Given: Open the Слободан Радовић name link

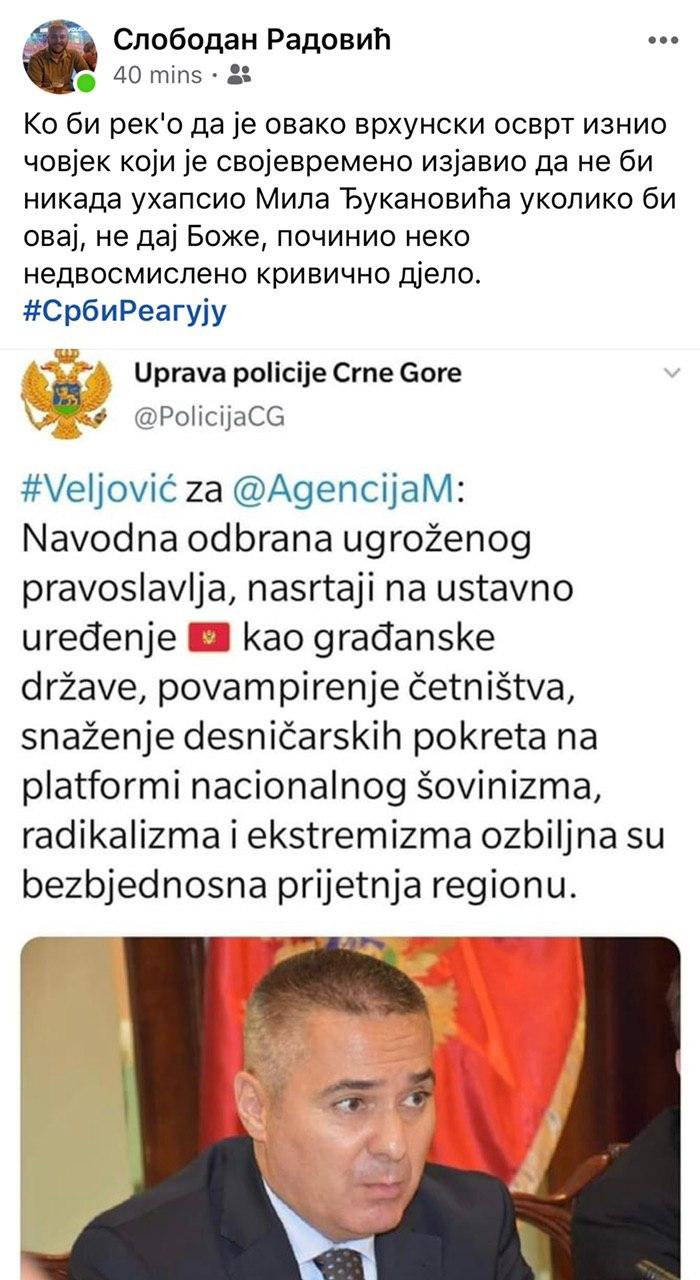Looking at the screenshot, I should click(x=252, y=40).
